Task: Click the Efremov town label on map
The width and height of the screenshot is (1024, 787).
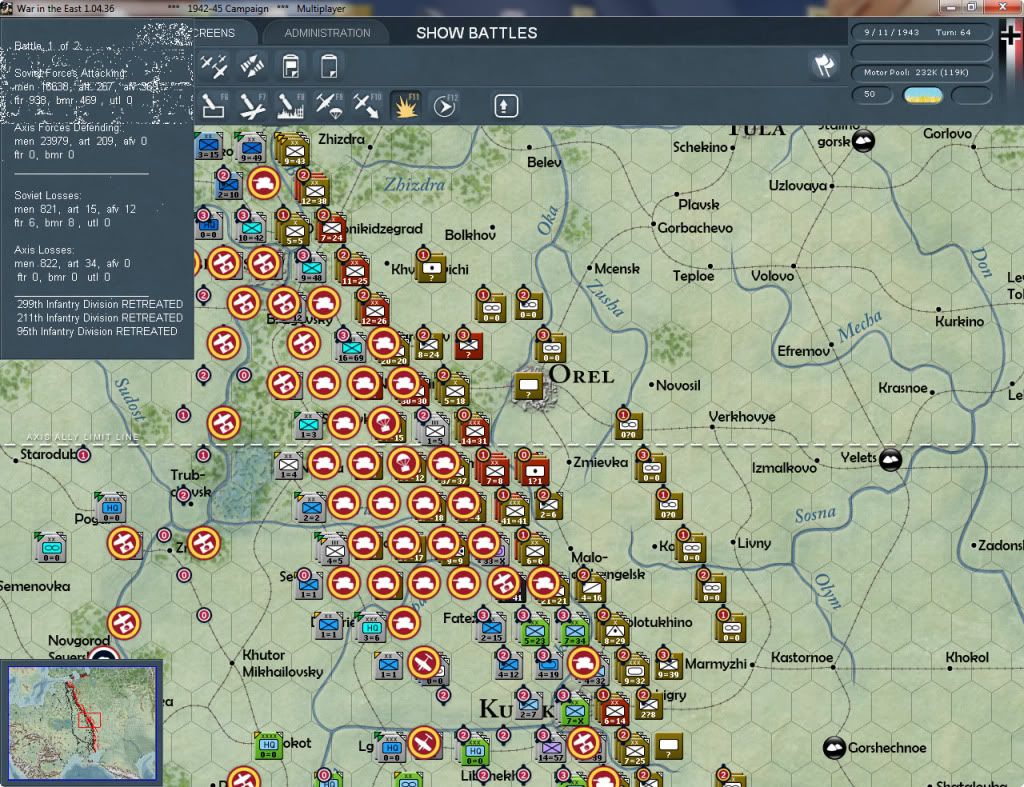Action: pyautogui.click(x=803, y=351)
